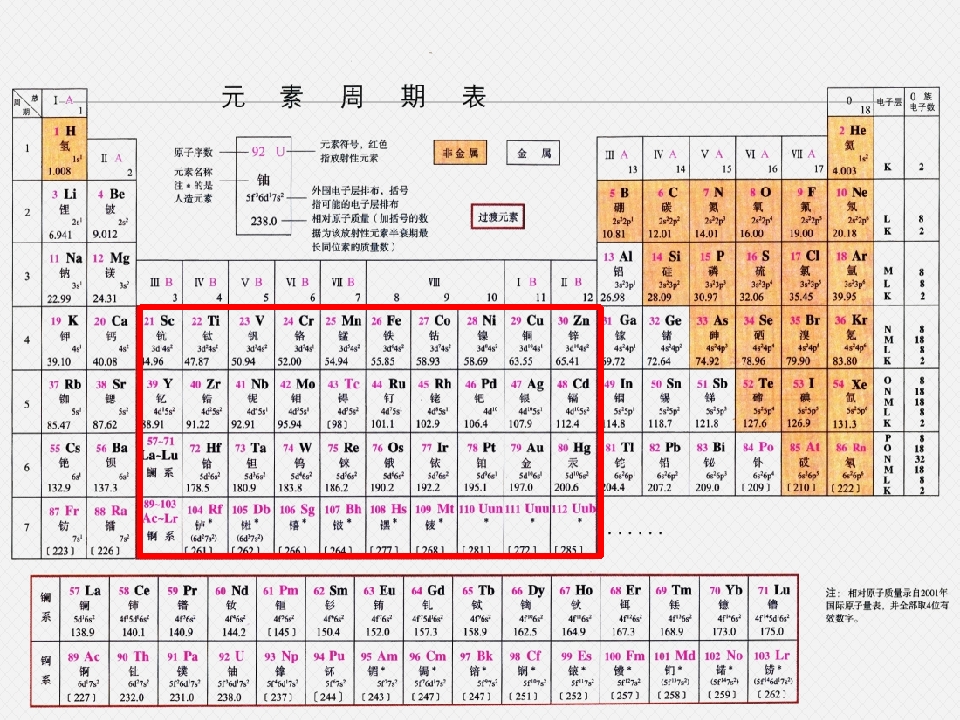Click the radon Rn element cell
The image size is (960, 720).
(x=850, y=466)
